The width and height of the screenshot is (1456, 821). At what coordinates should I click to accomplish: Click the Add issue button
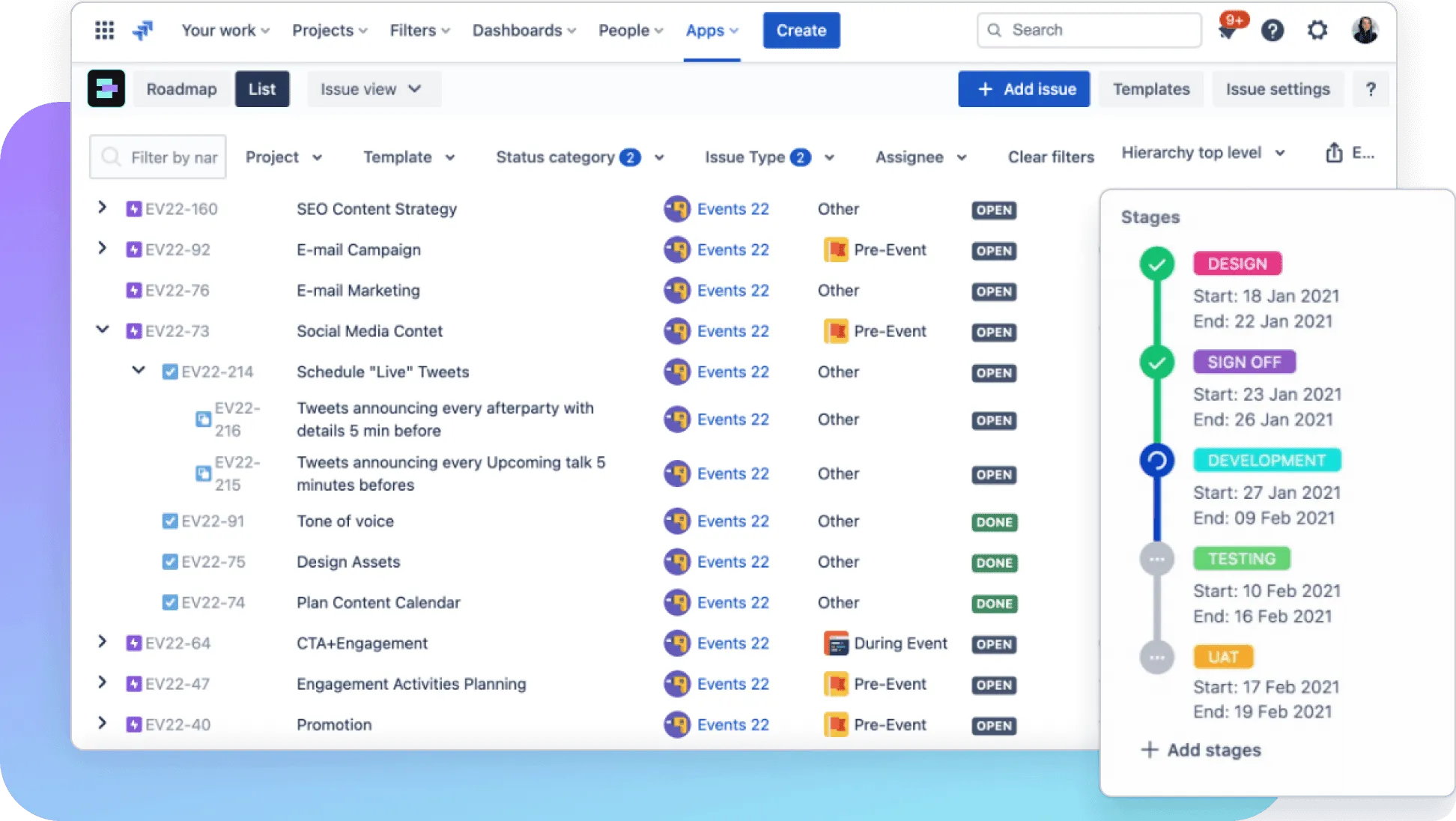click(x=1023, y=89)
